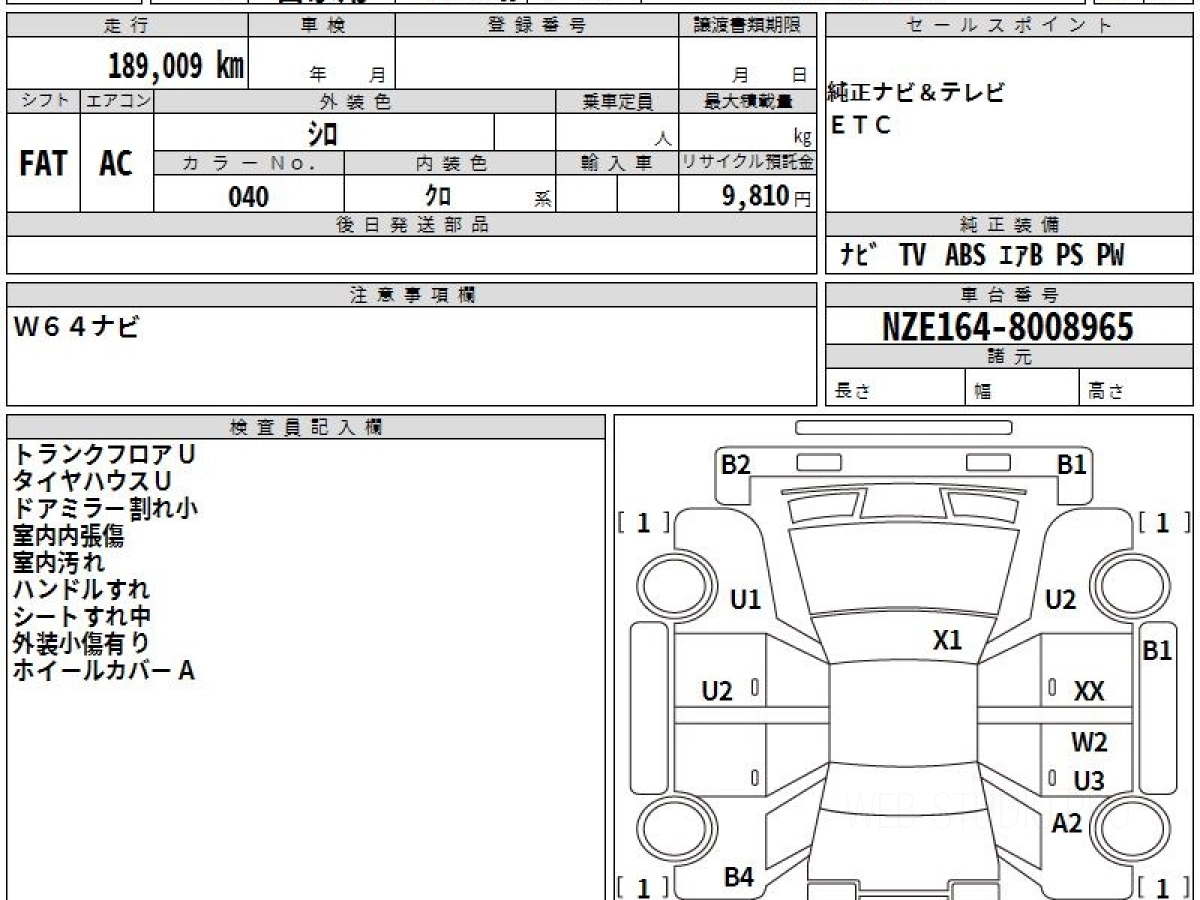1200x900 pixels.
Task: Click the シフト header cell
Action: click(x=43, y=102)
